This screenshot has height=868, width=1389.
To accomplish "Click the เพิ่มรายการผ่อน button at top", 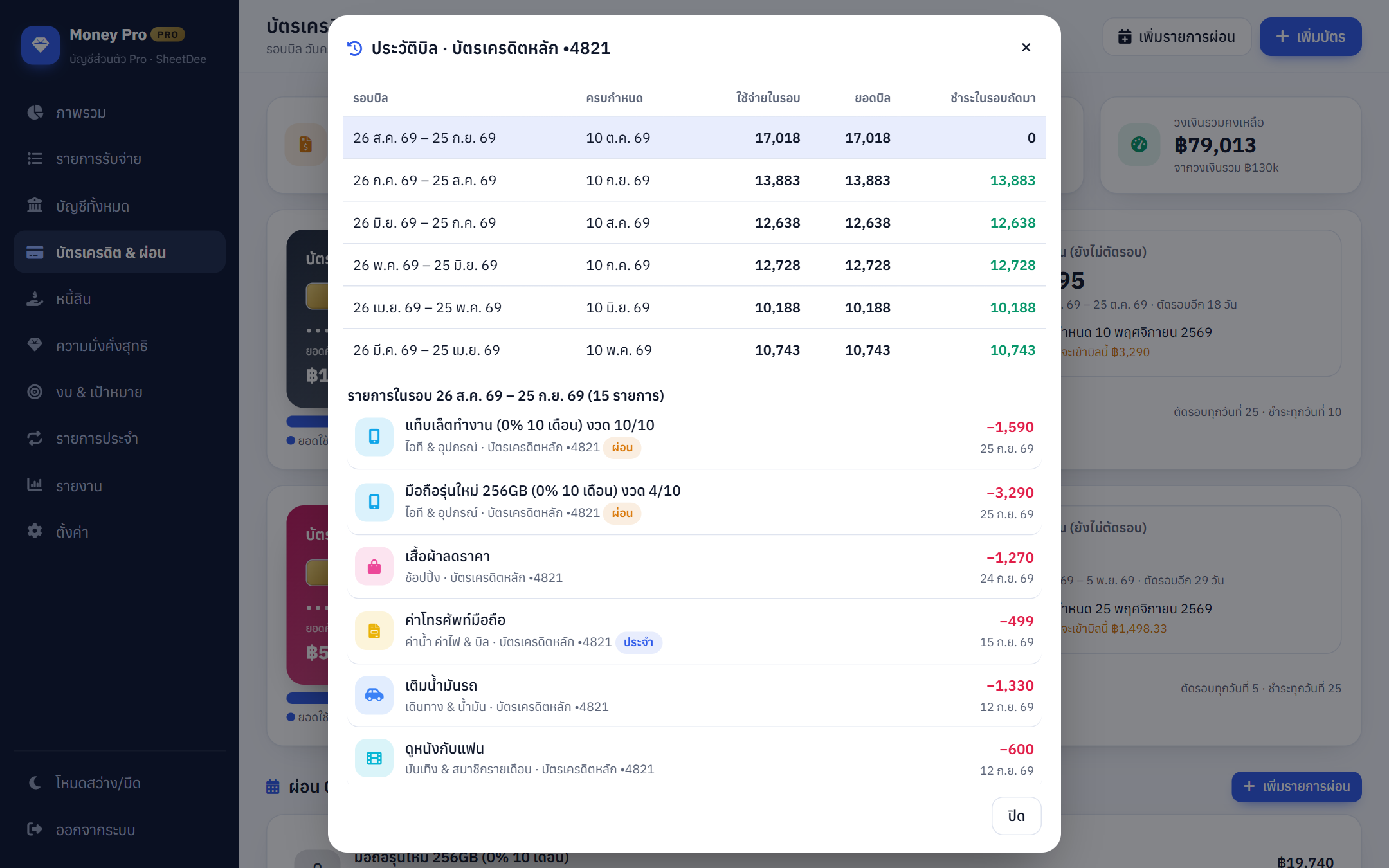I will pos(1177,37).
